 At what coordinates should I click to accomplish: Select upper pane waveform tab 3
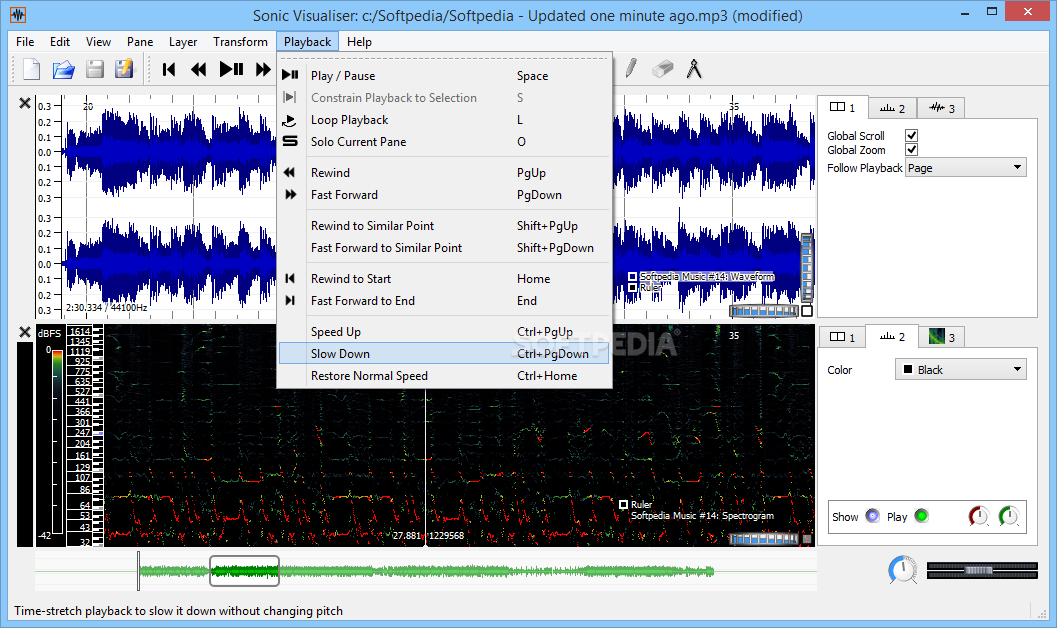pos(941,108)
